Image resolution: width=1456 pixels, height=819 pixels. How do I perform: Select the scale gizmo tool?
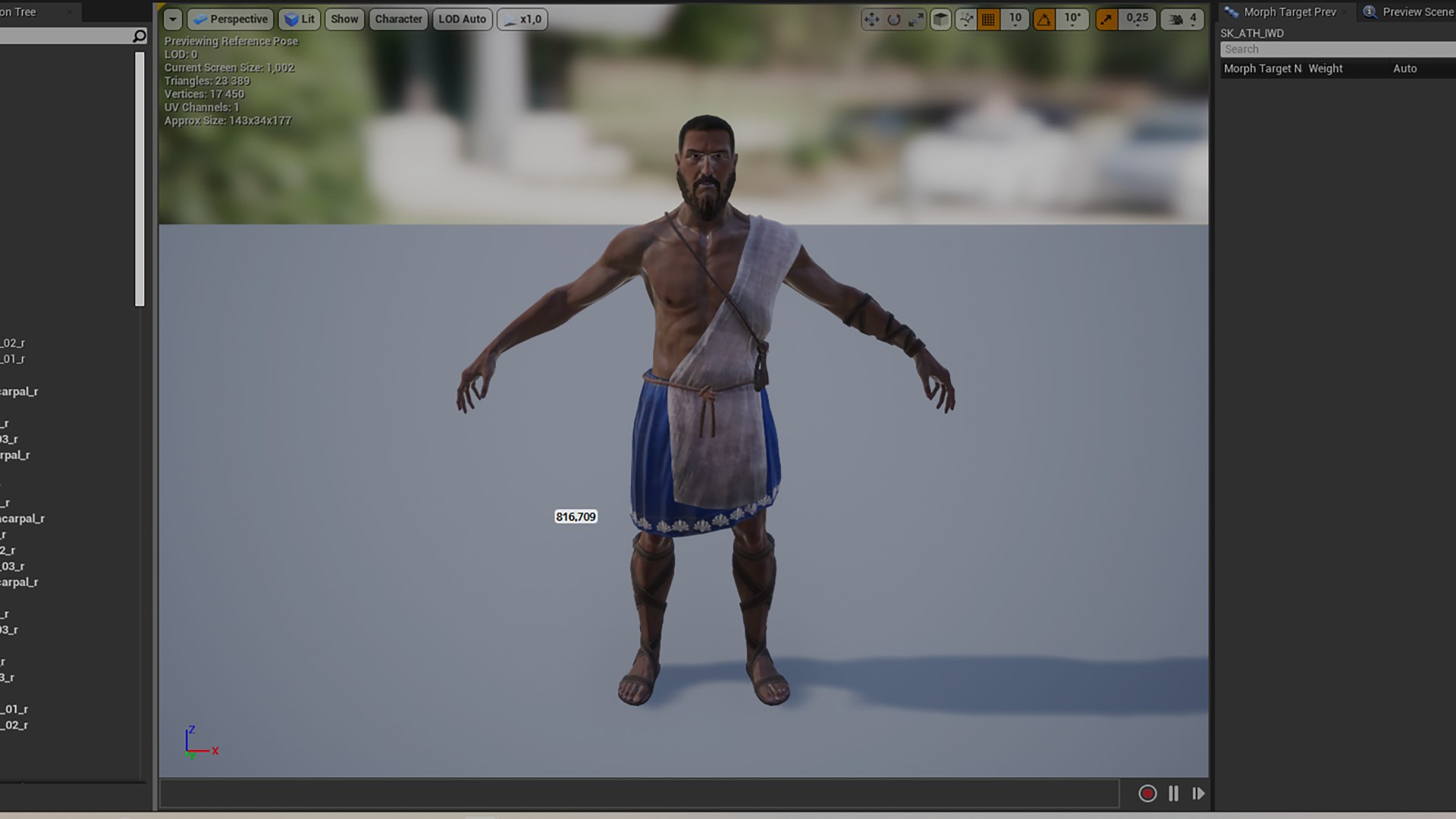coord(916,20)
